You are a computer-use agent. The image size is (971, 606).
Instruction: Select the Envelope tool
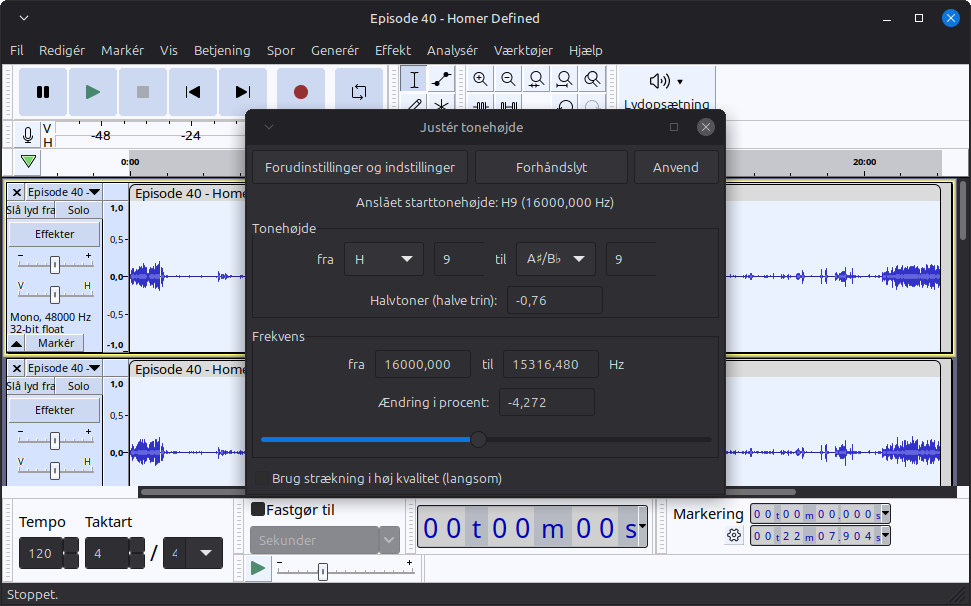pos(441,80)
